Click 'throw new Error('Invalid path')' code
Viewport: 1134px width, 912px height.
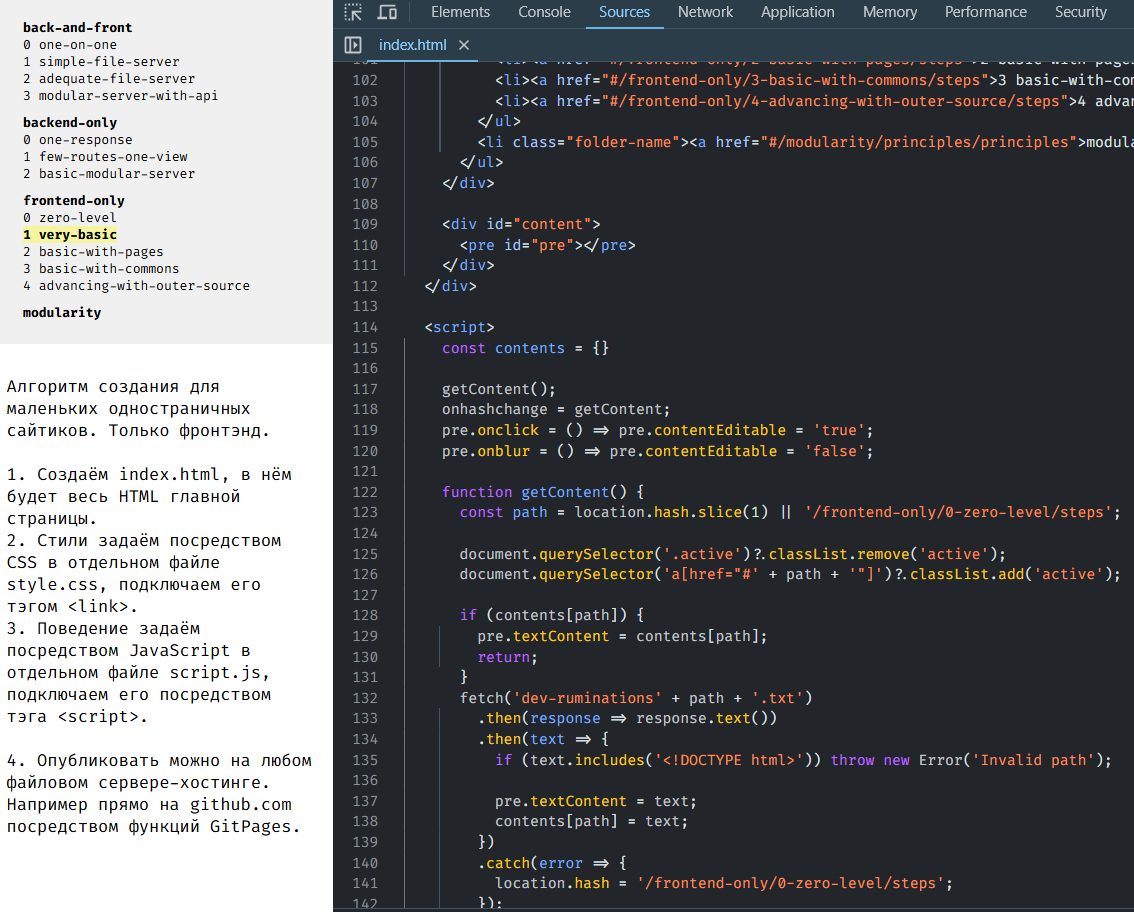(x=966, y=760)
